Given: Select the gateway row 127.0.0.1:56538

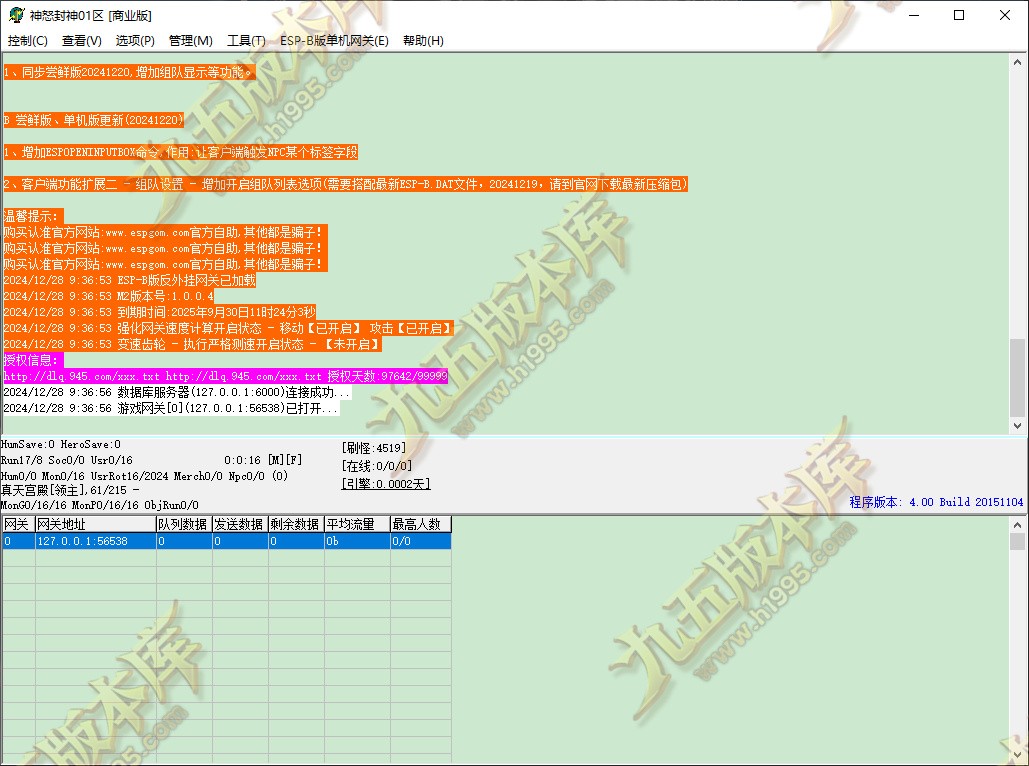Looking at the screenshot, I should point(226,541).
